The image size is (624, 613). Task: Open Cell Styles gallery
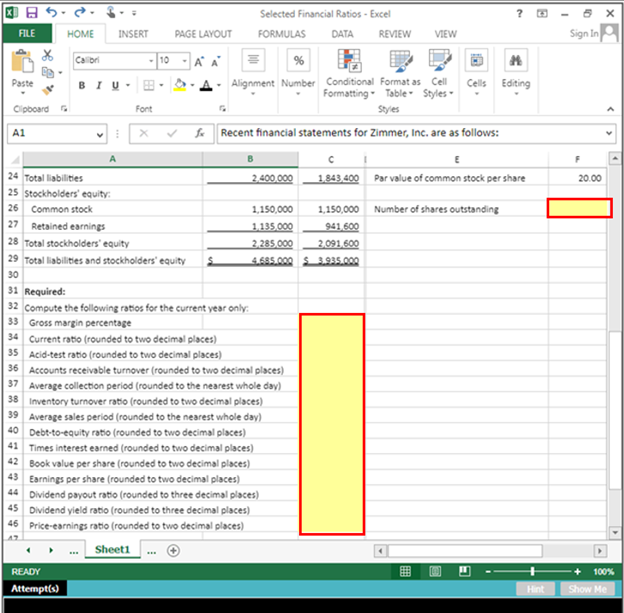(x=439, y=74)
